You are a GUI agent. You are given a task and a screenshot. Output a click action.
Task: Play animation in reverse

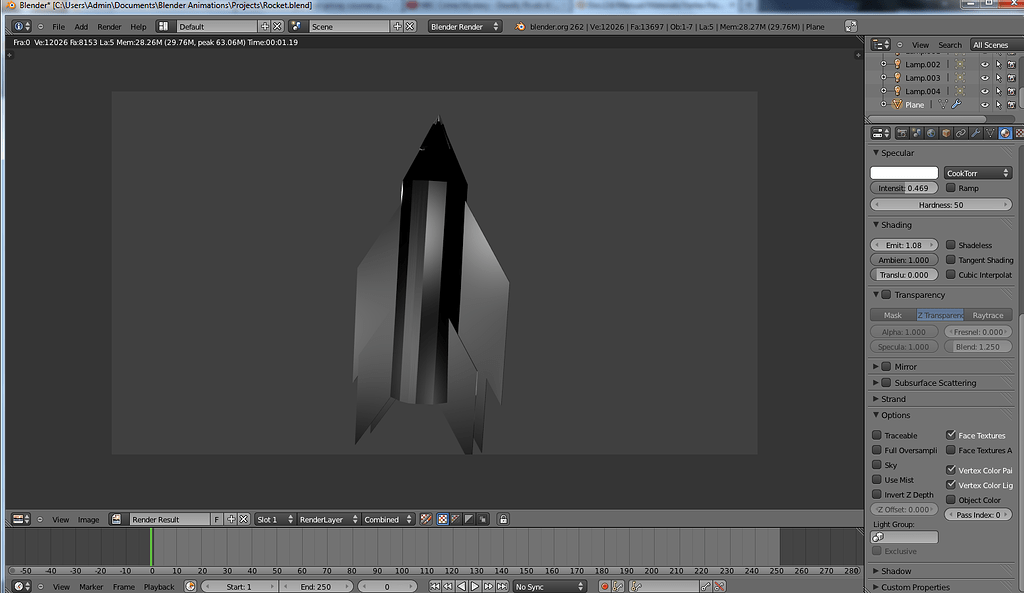[x=462, y=586]
